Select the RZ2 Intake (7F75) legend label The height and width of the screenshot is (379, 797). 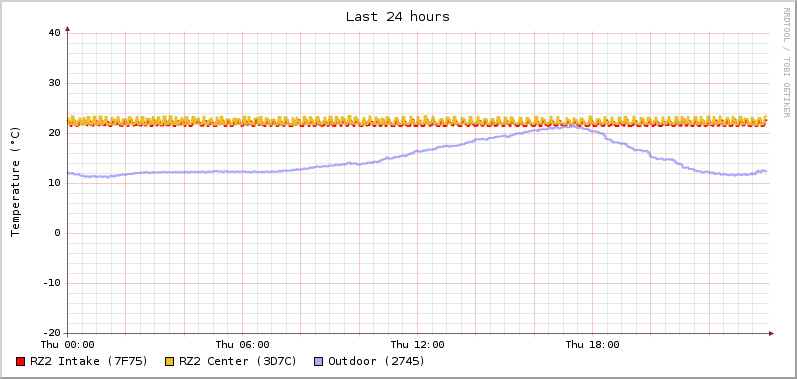(x=88, y=361)
